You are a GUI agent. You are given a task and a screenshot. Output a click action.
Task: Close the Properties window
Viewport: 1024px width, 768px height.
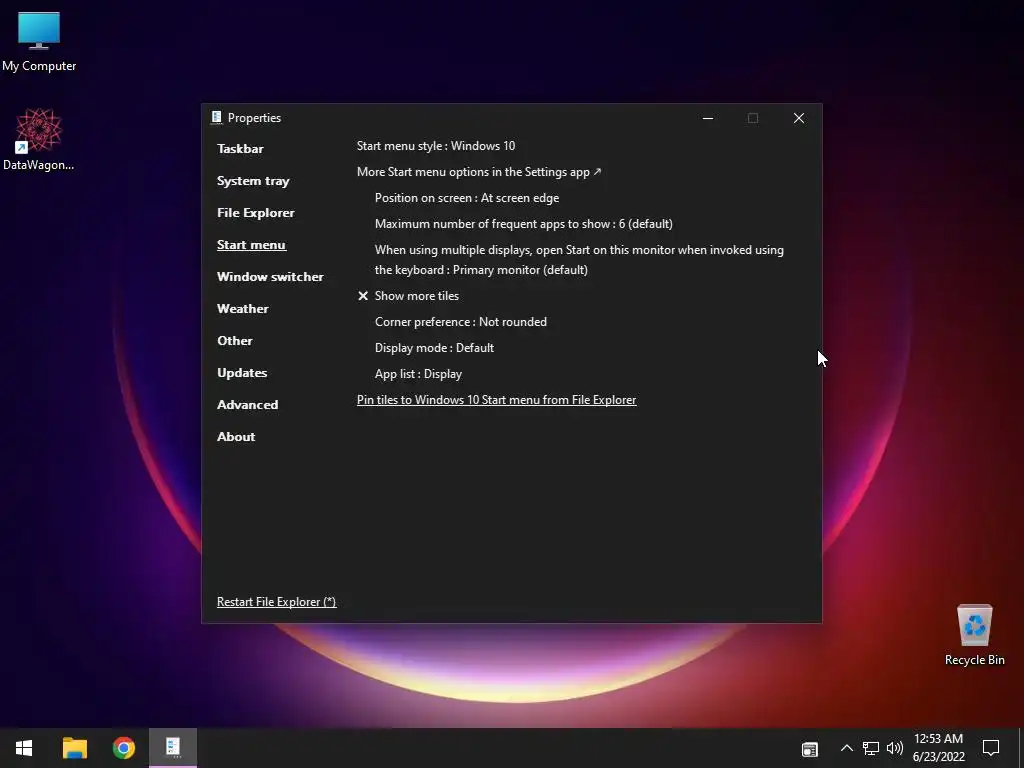tap(799, 118)
